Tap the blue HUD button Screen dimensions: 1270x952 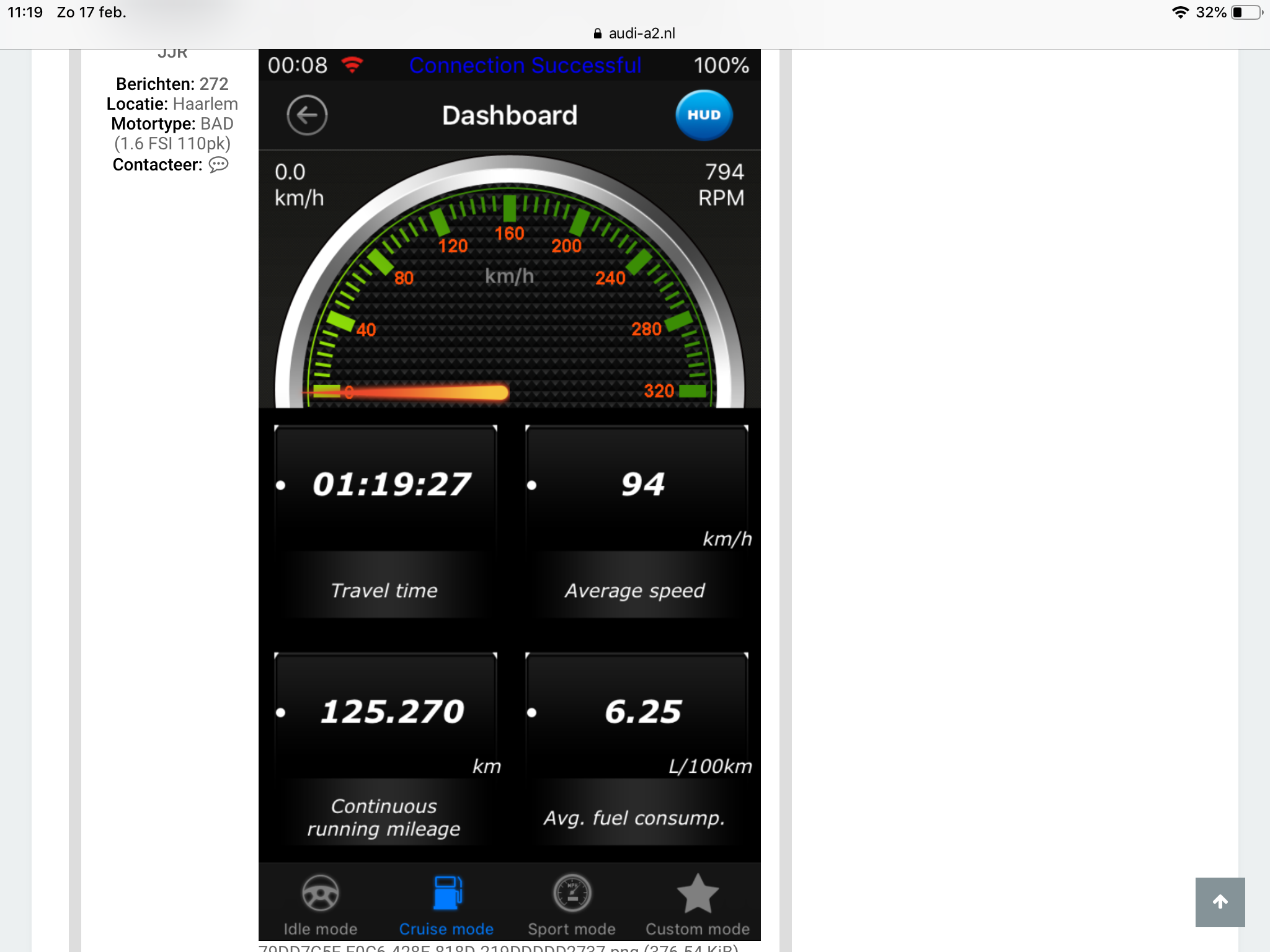(704, 115)
